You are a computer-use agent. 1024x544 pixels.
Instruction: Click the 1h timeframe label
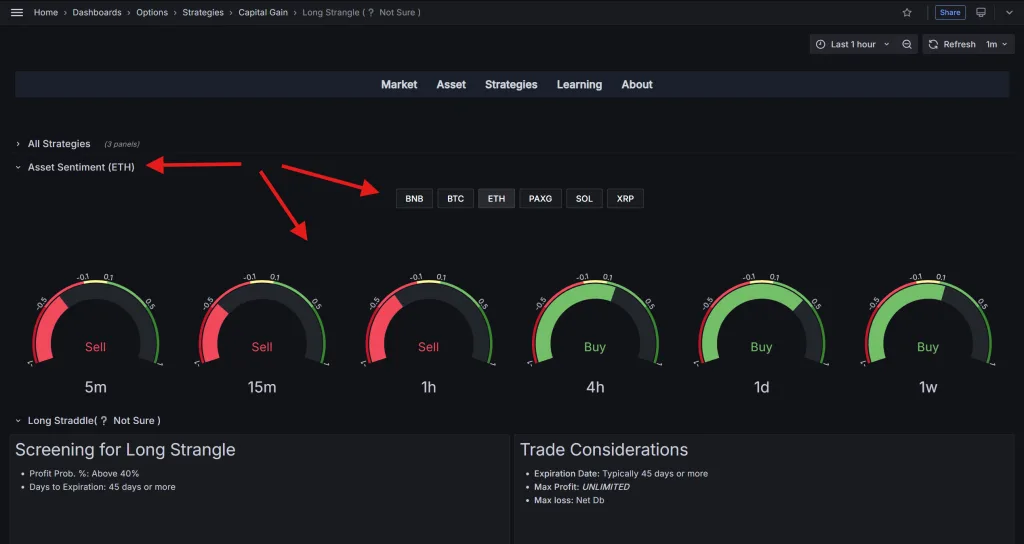coord(428,387)
